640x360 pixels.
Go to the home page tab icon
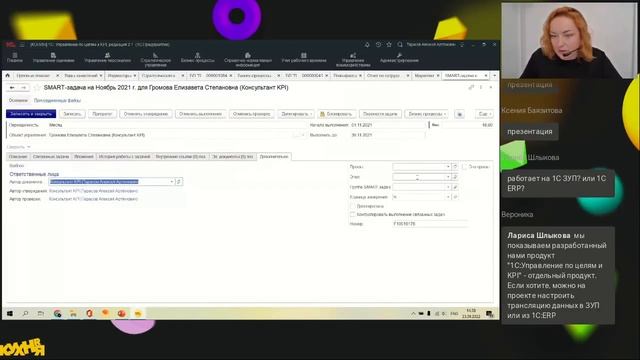click(x=7, y=76)
